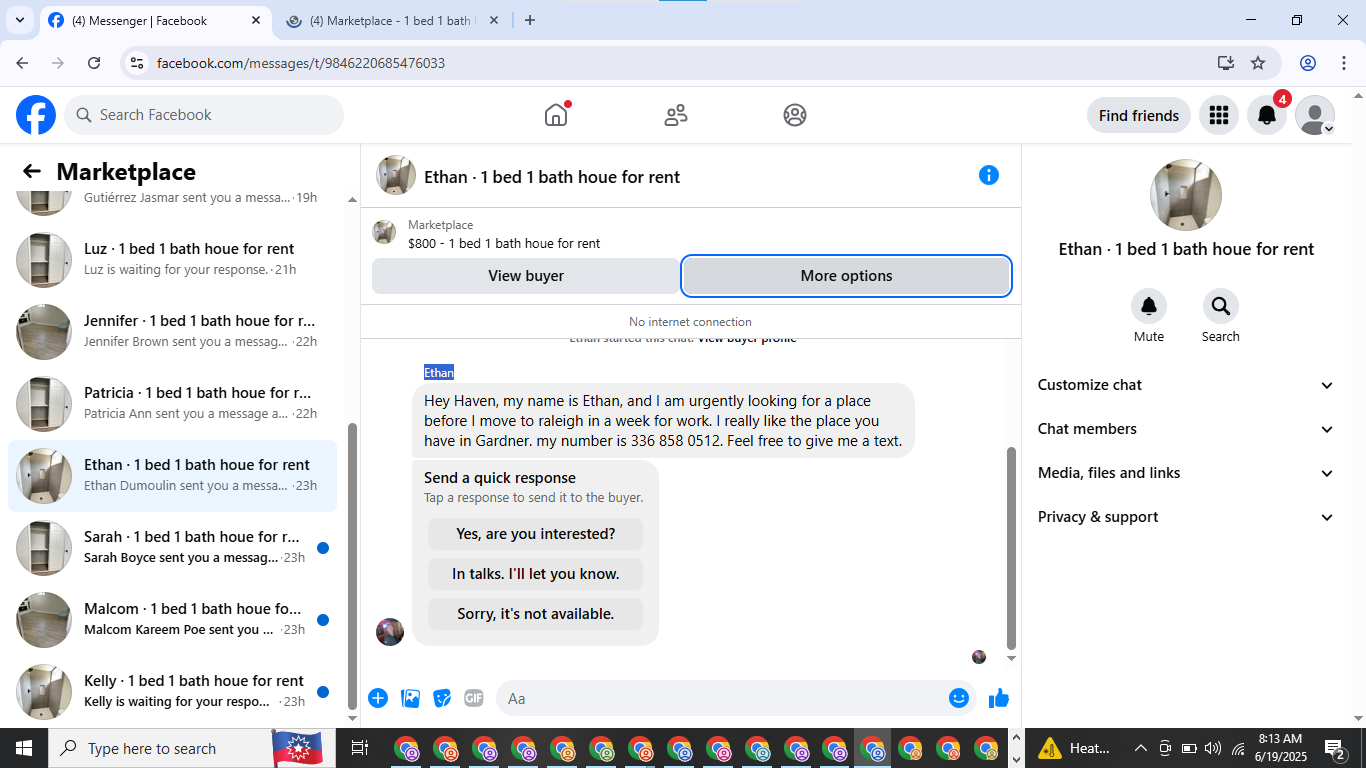Image resolution: width=1366 pixels, height=768 pixels.
Task: Open the Windows notification center
Action: tap(1335, 748)
